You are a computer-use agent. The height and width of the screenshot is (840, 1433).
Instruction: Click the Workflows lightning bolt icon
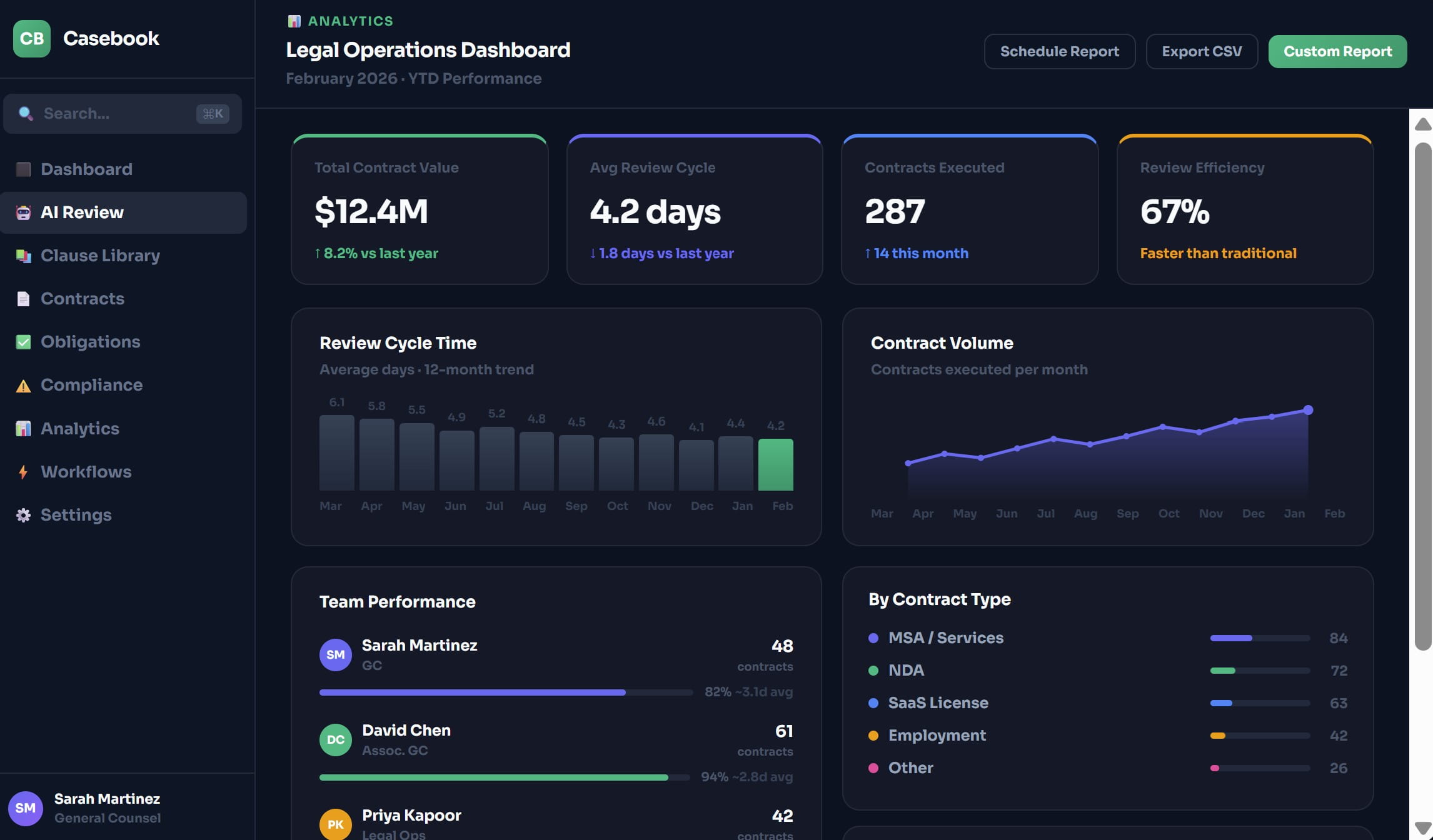23,472
